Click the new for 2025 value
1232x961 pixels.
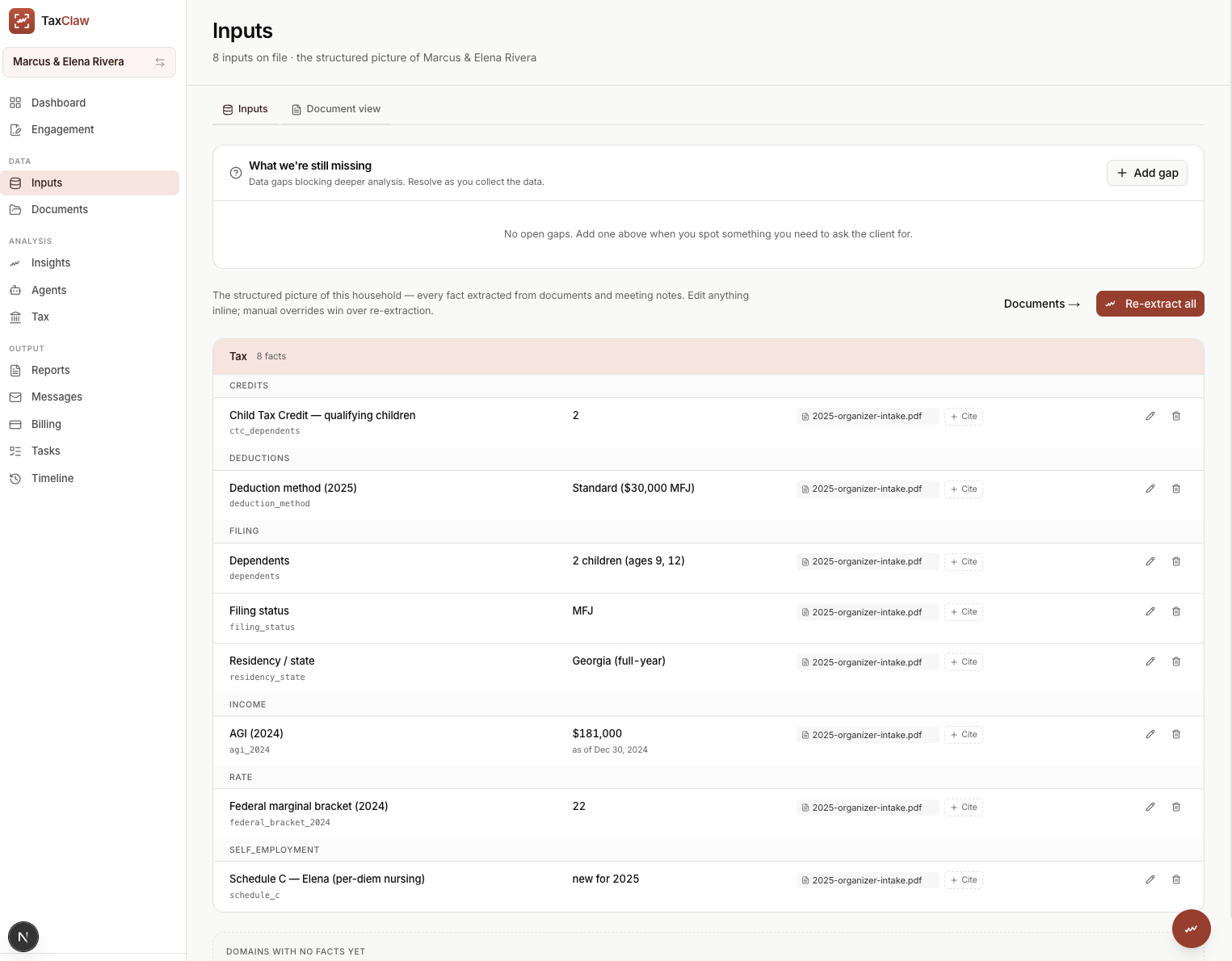[x=606, y=879]
